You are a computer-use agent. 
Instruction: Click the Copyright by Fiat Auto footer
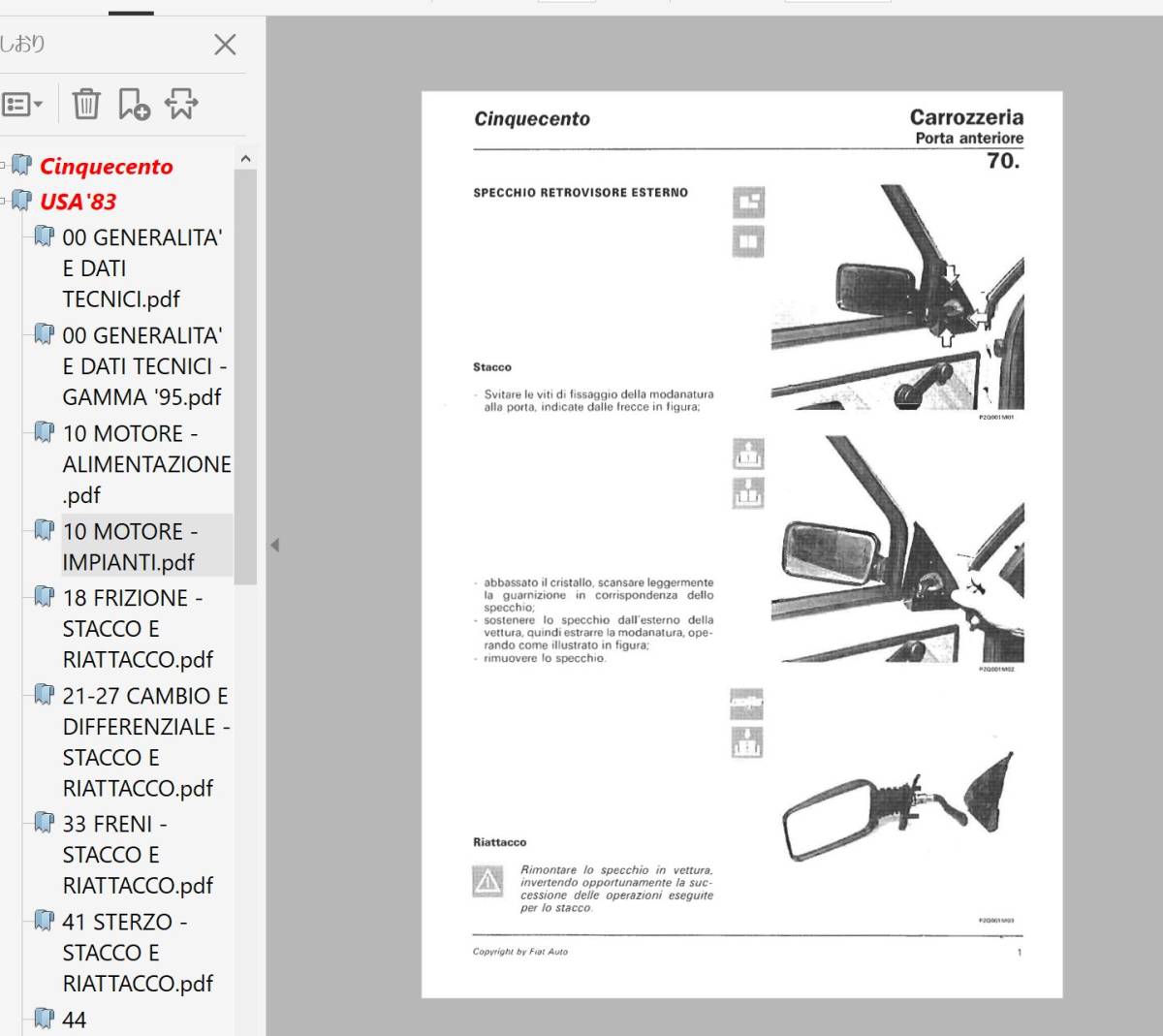pyautogui.click(x=520, y=952)
